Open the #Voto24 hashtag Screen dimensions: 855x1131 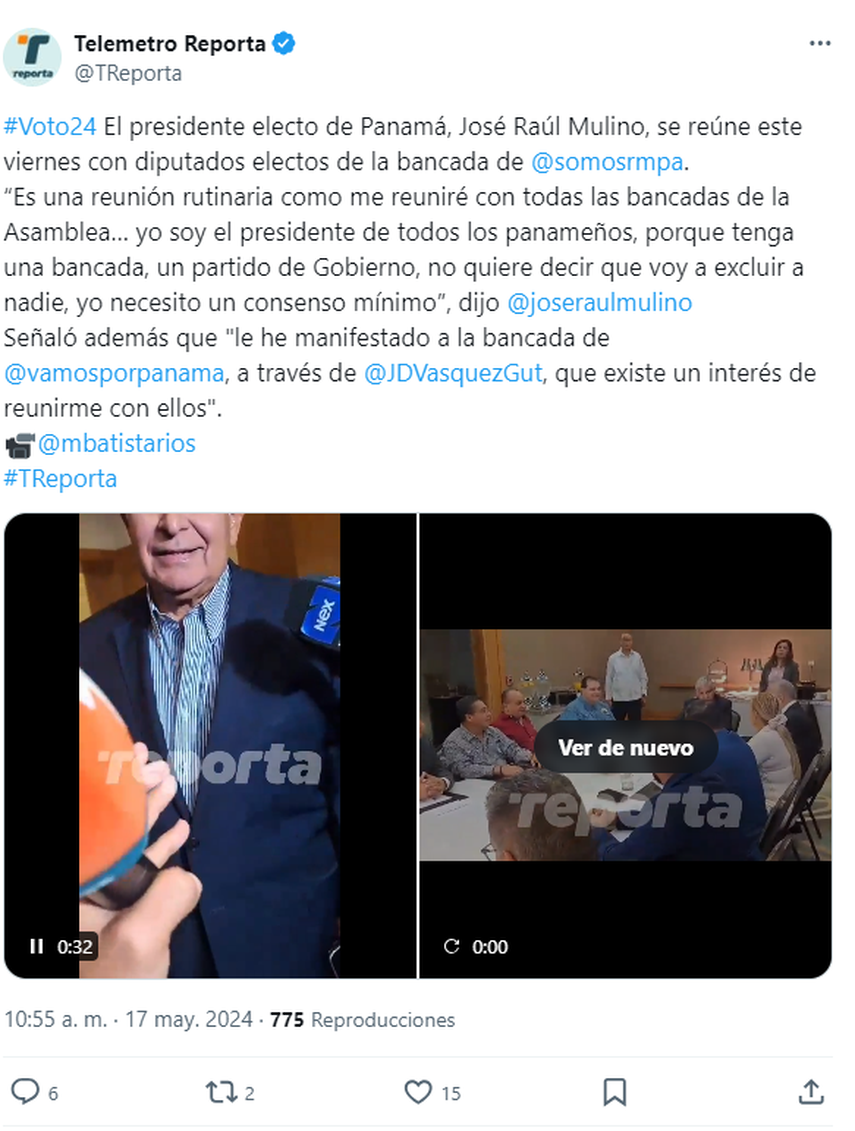point(50,126)
